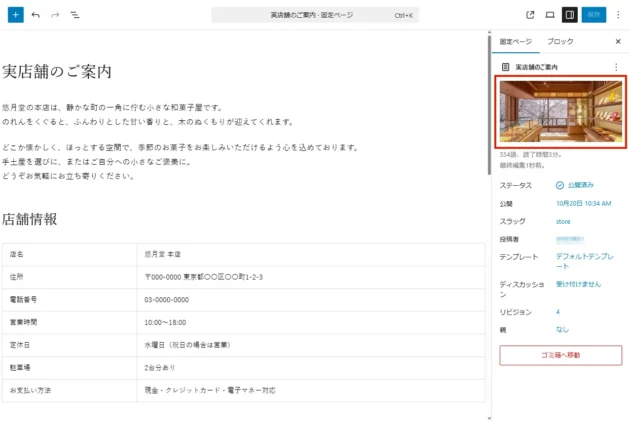Toggle the settings sidebar panel button

[569, 15]
